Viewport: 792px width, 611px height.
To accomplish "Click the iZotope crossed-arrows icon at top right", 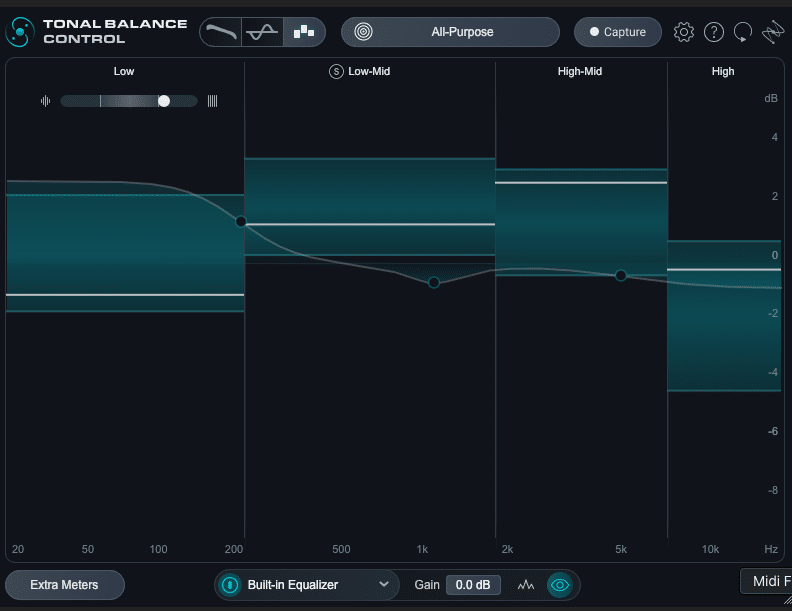I will click(x=773, y=32).
